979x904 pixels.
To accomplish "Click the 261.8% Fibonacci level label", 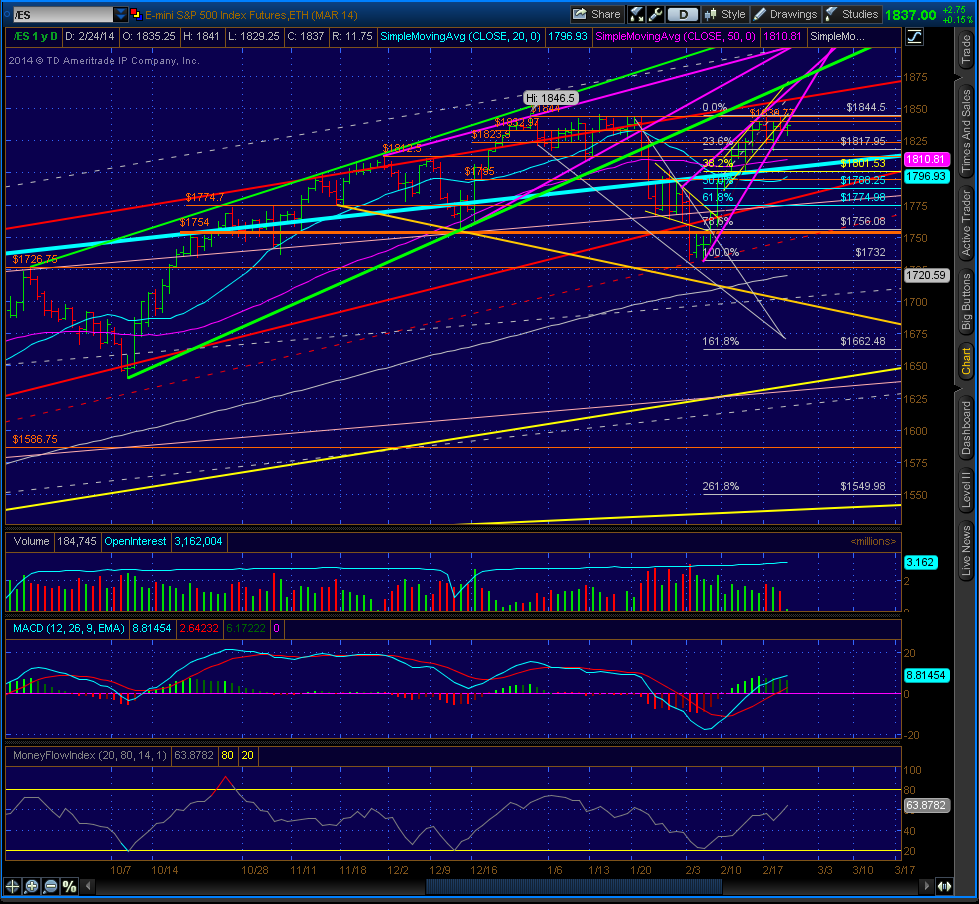I will (x=721, y=486).
